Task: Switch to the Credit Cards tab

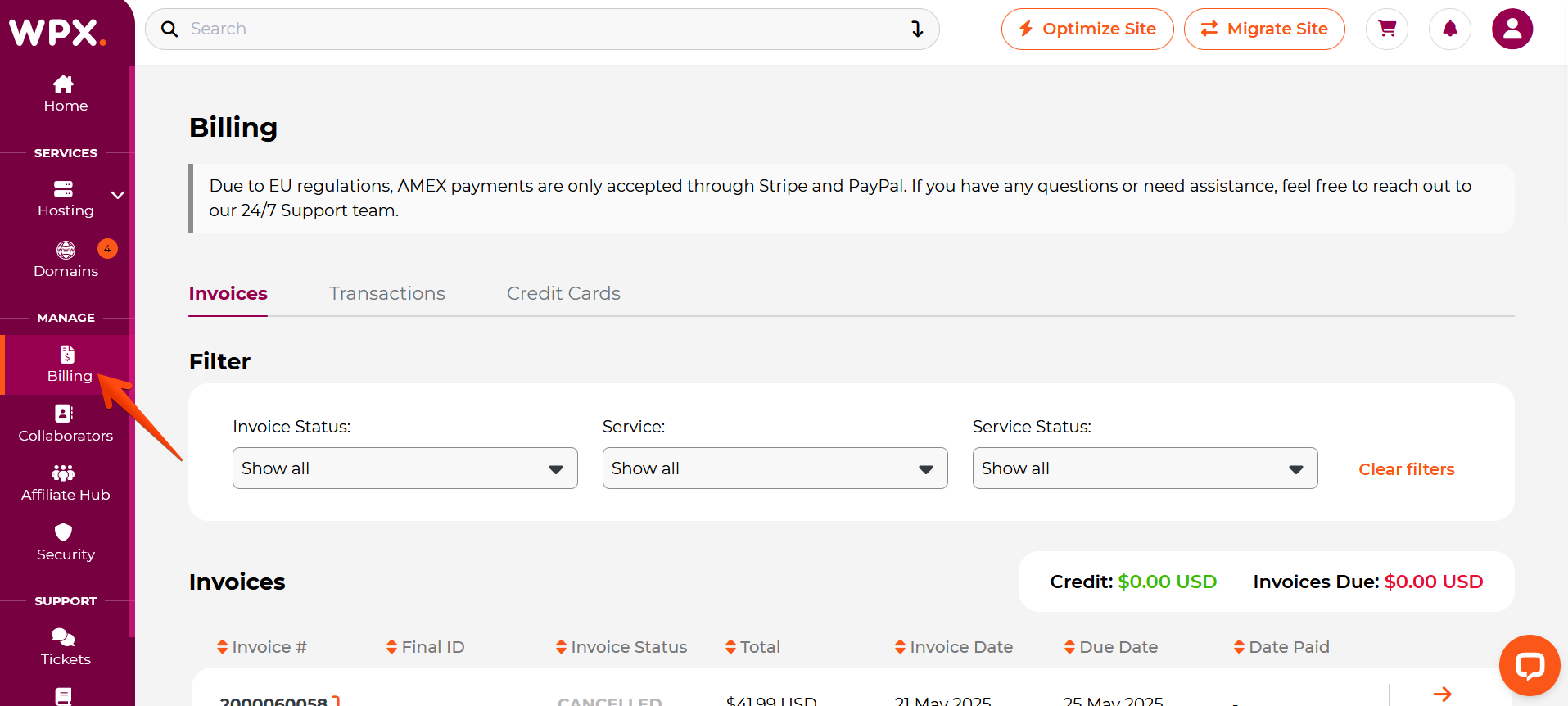Action: coord(563,293)
